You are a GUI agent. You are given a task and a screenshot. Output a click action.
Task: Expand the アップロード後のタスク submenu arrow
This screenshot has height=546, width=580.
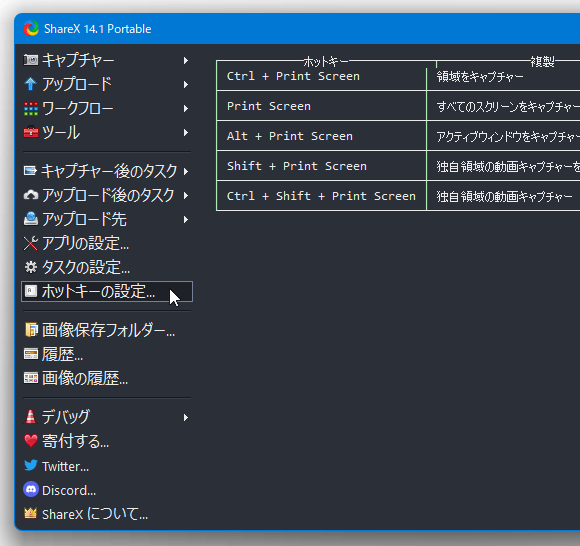pyautogui.click(x=186, y=195)
